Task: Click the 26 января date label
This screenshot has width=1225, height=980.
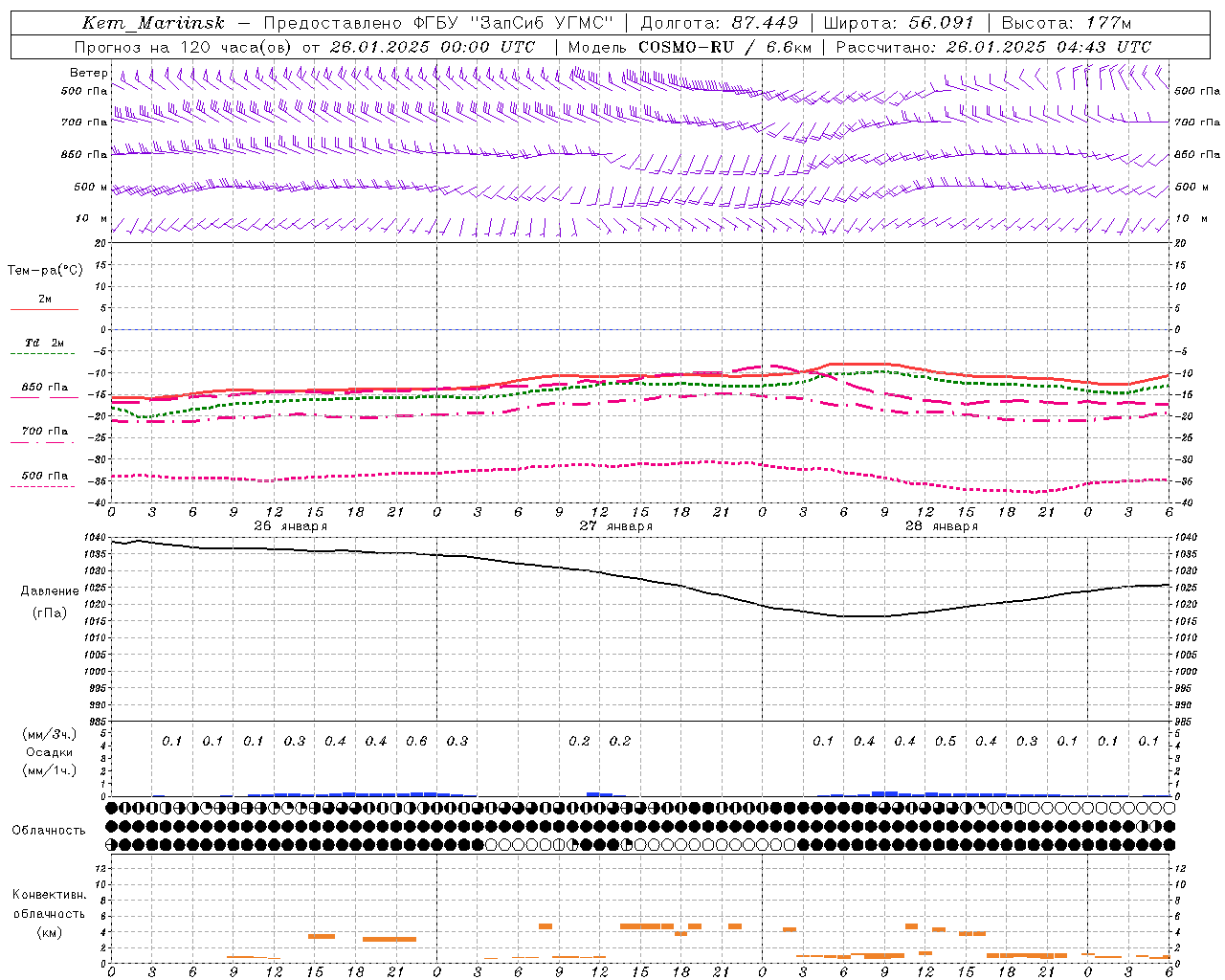Action: (290, 526)
